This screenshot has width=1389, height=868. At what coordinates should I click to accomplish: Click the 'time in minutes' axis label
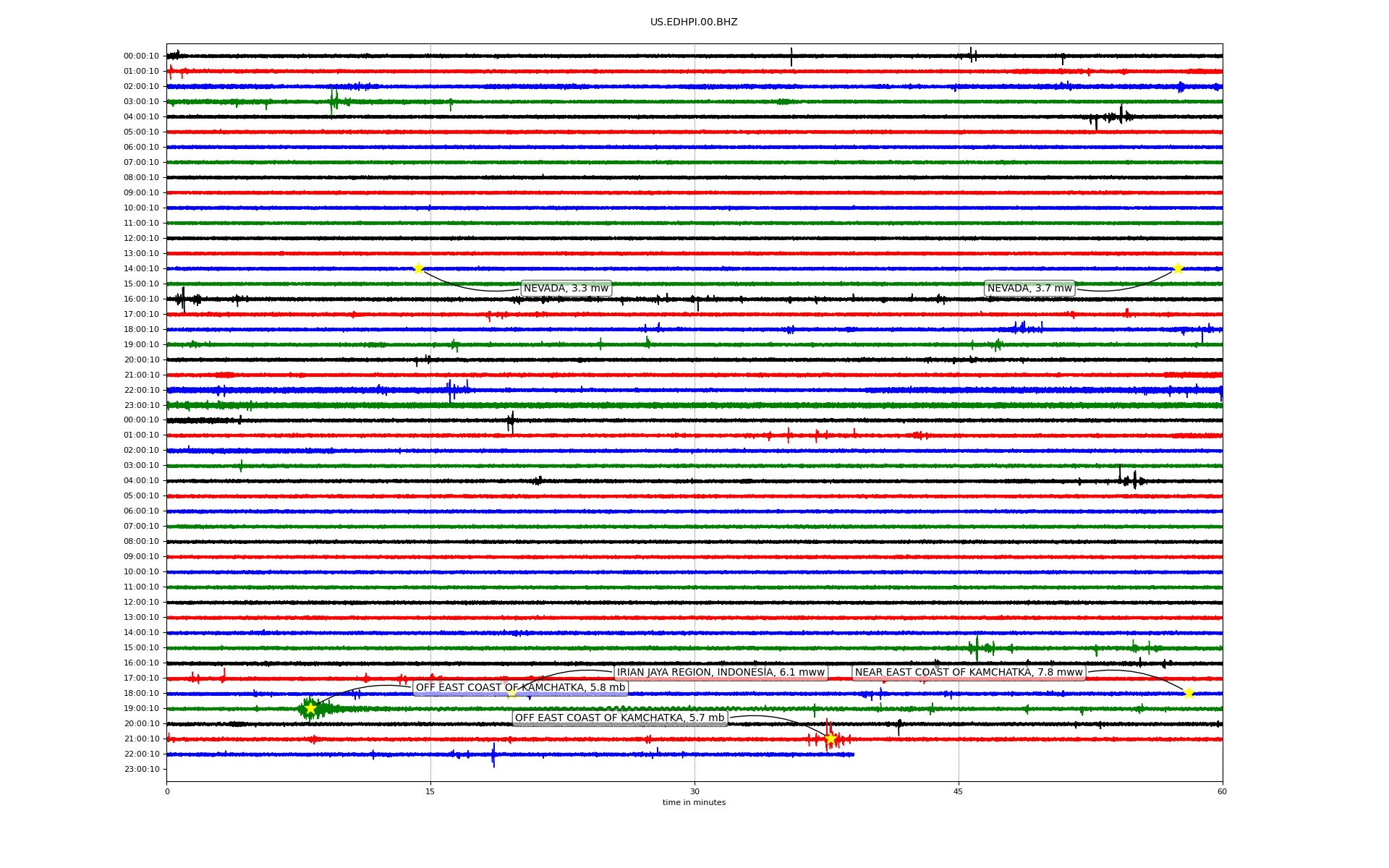coord(694,803)
